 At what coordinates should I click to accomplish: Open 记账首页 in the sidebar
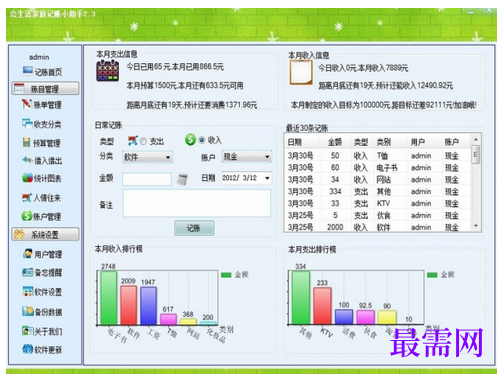pyautogui.click(x=42, y=72)
